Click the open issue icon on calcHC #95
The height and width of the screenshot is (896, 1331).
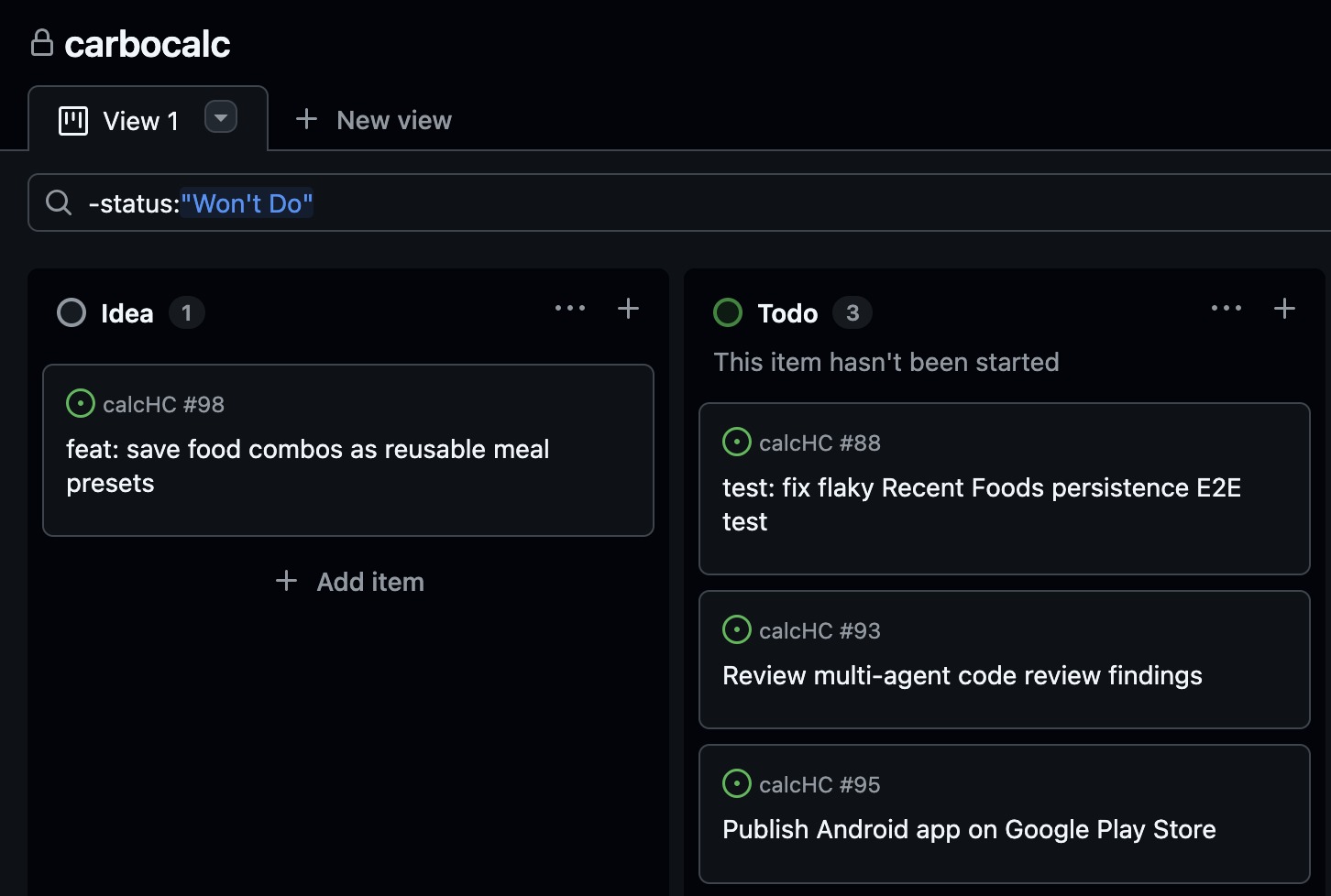tap(737, 783)
